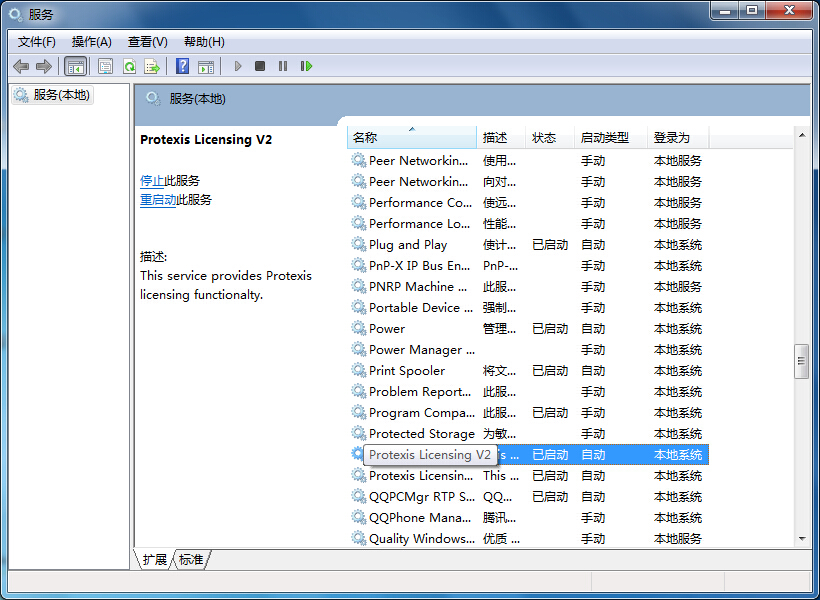Click 腾讯... description in QQPhone row
The width and height of the screenshot is (820, 600).
499,517
